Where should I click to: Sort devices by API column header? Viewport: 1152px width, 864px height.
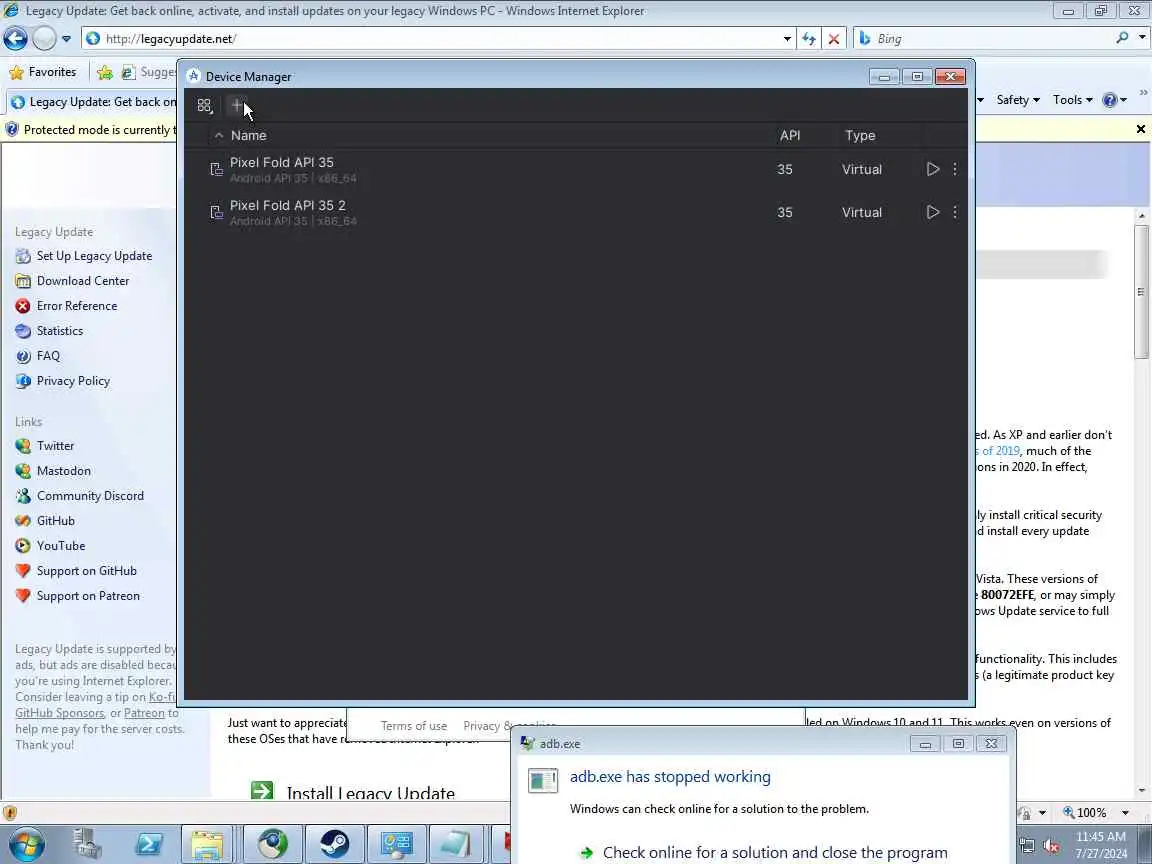click(x=790, y=135)
